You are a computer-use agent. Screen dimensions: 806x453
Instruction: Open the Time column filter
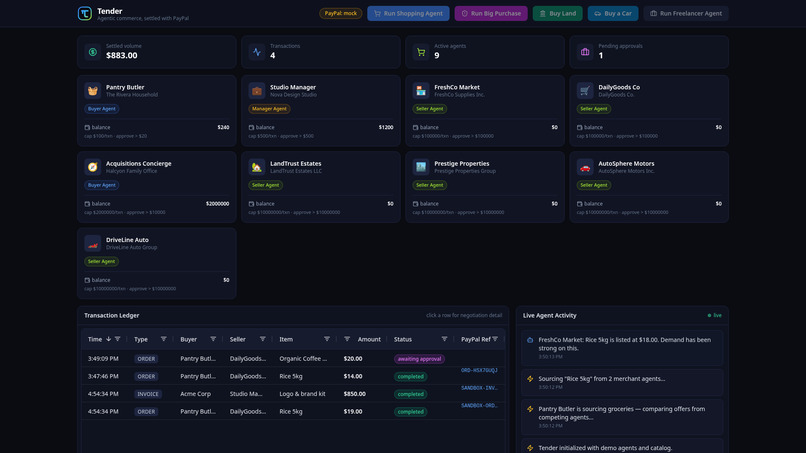(118, 339)
